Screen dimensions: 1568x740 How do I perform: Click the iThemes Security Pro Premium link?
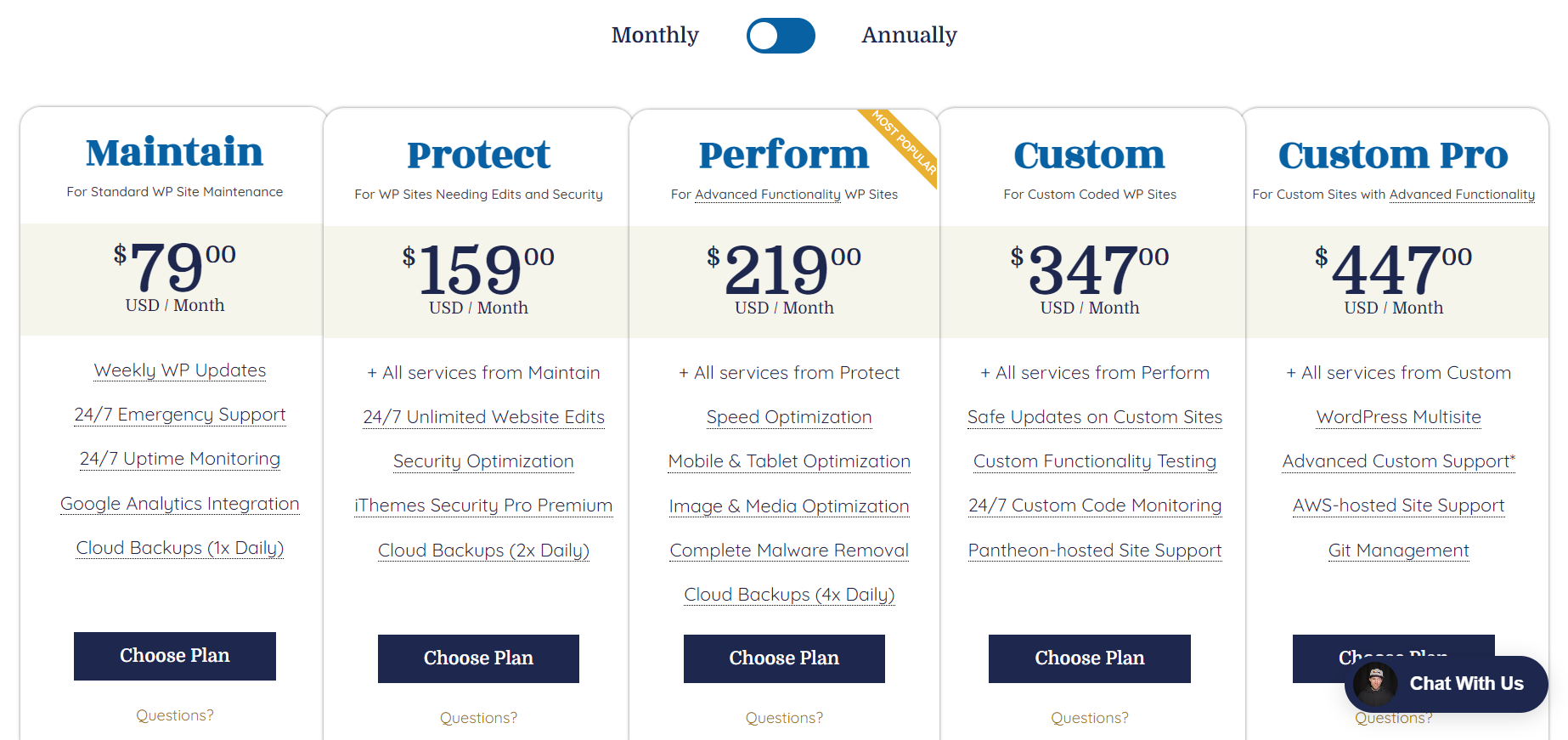point(482,506)
